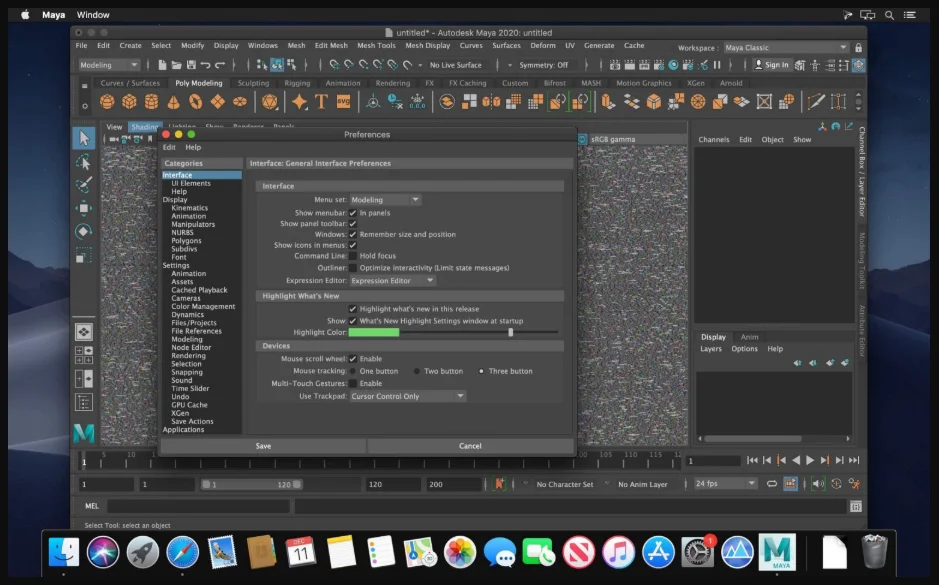The height and width of the screenshot is (585, 939).
Task: Click the Save Scene disk icon
Action: pyautogui.click(x=191, y=65)
